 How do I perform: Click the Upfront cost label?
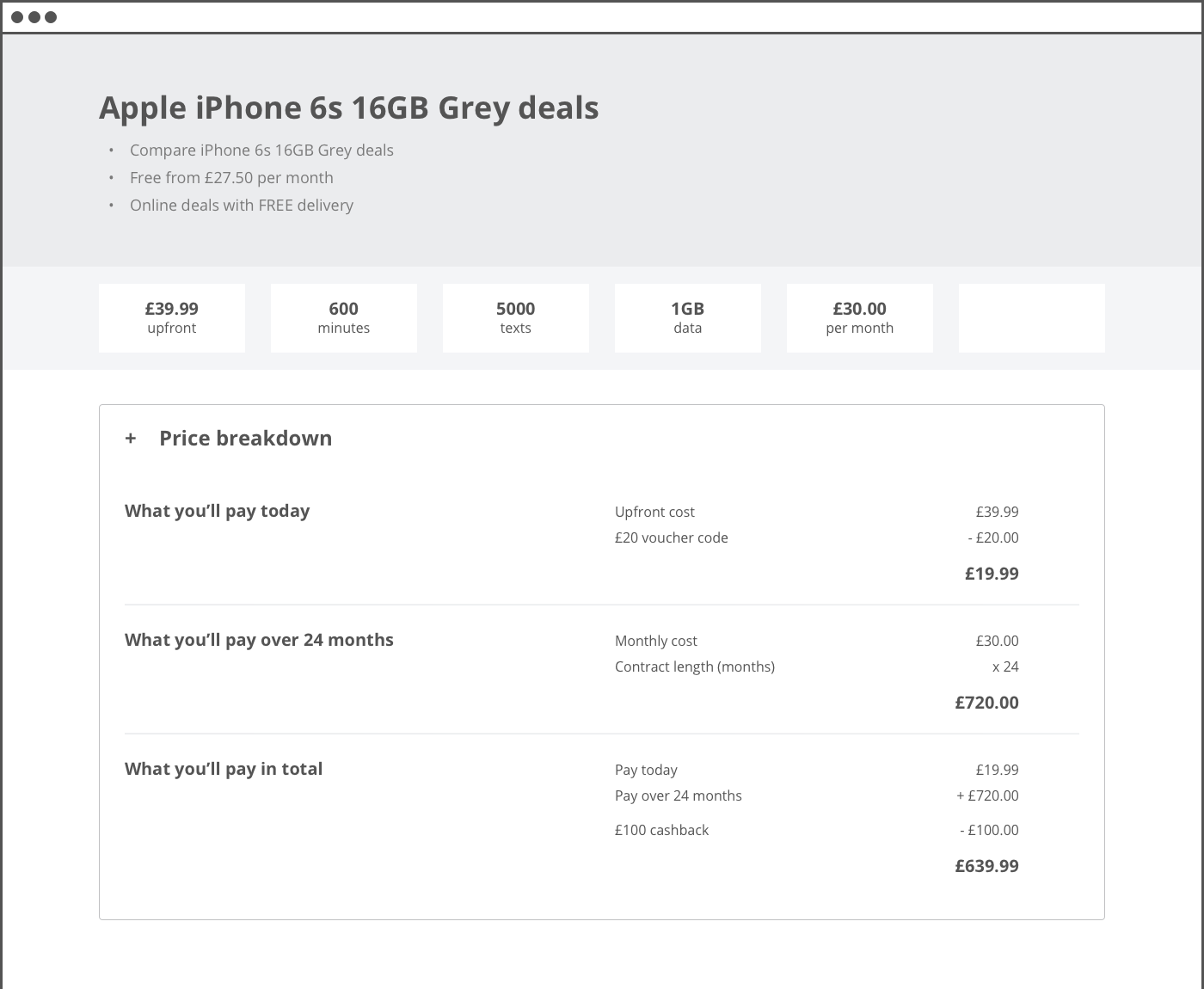coord(654,512)
